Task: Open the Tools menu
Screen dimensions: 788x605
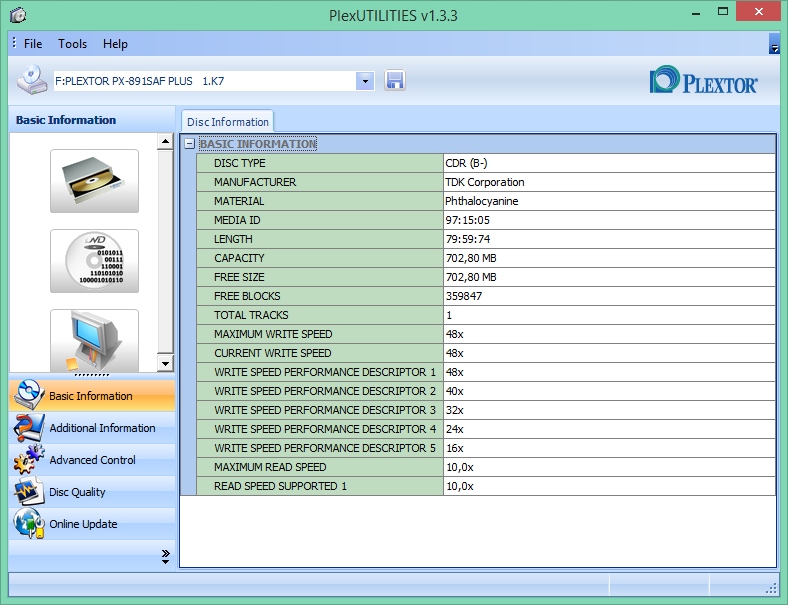Action: (72, 44)
